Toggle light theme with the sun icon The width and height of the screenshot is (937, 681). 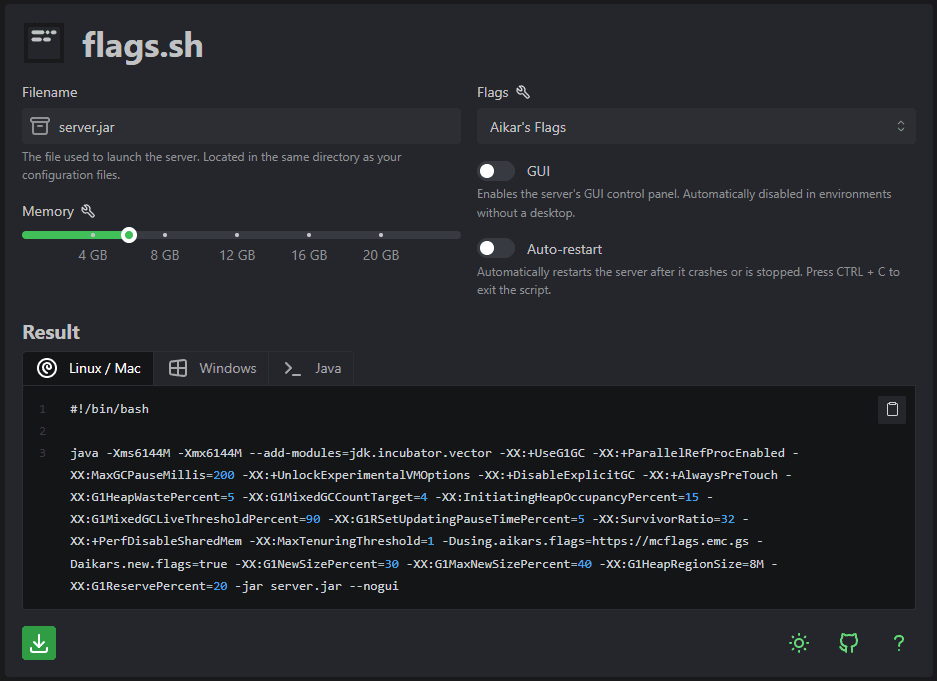point(798,643)
